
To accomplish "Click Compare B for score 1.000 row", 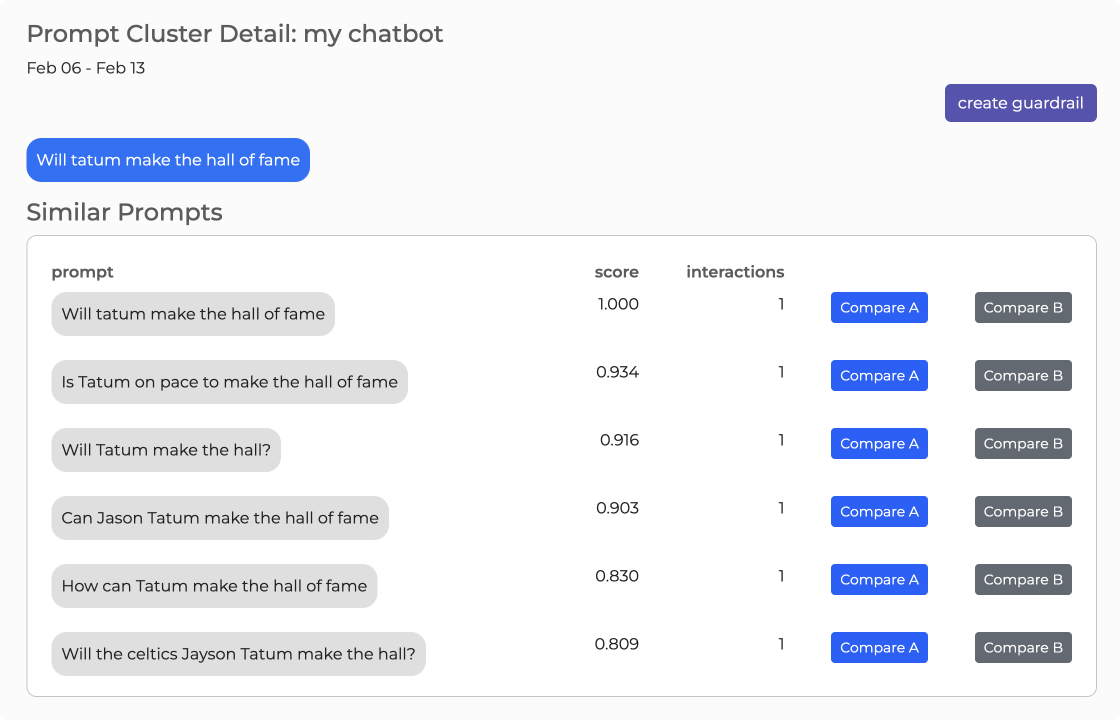I will click(x=1023, y=308).
